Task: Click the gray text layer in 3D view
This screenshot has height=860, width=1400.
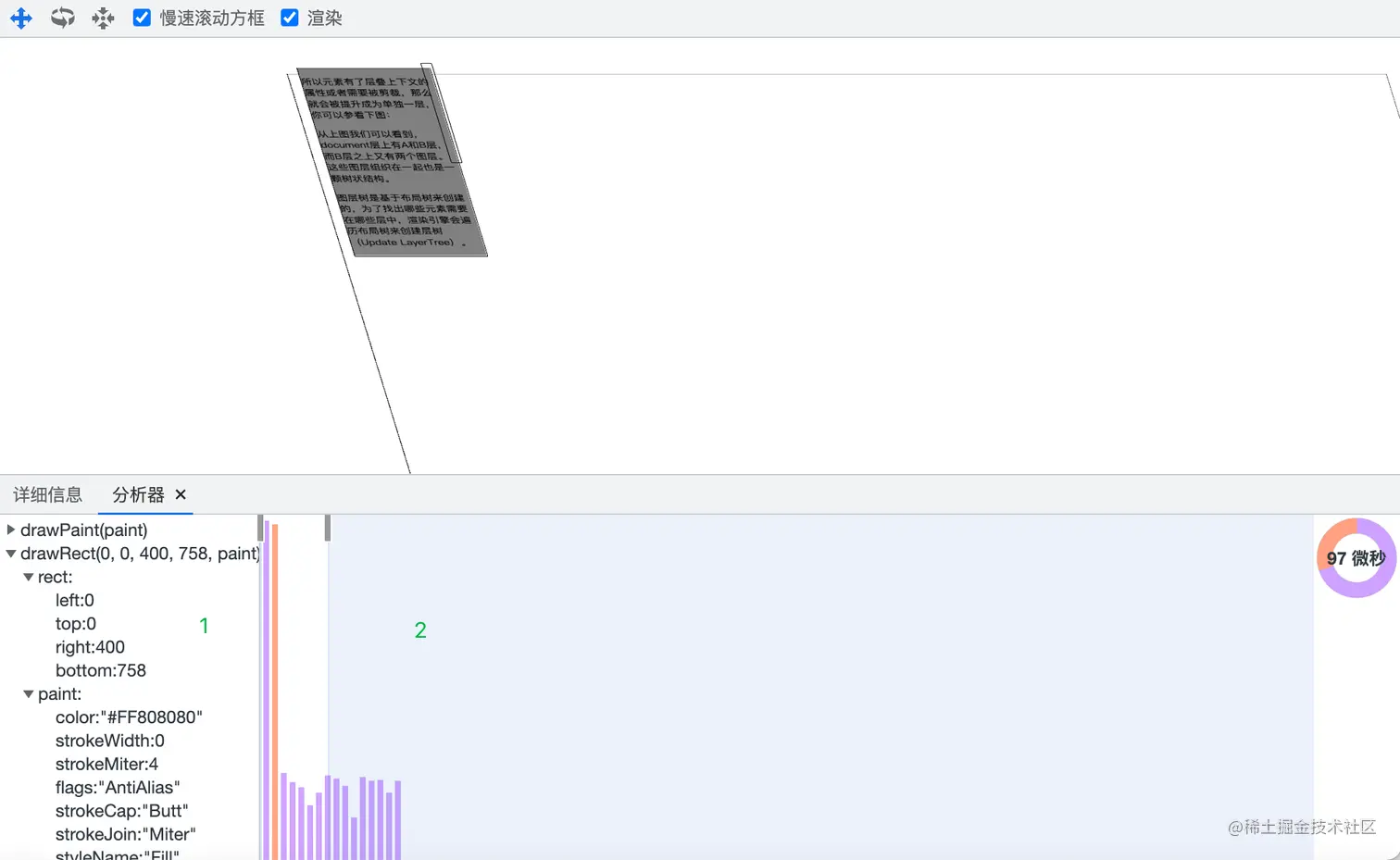Action: point(392,162)
